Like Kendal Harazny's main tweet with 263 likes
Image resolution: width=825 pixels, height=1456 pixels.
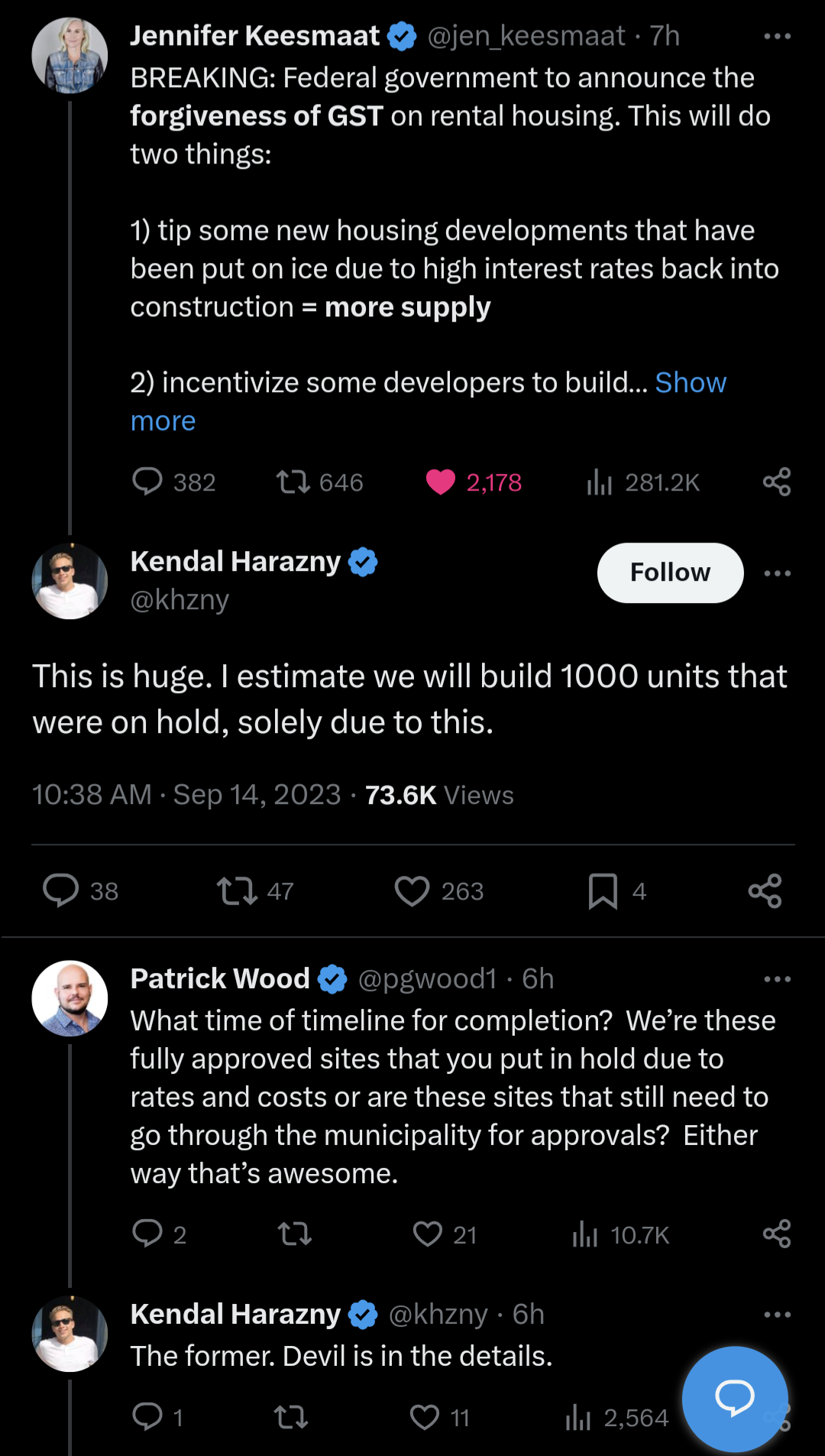point(412,891)
